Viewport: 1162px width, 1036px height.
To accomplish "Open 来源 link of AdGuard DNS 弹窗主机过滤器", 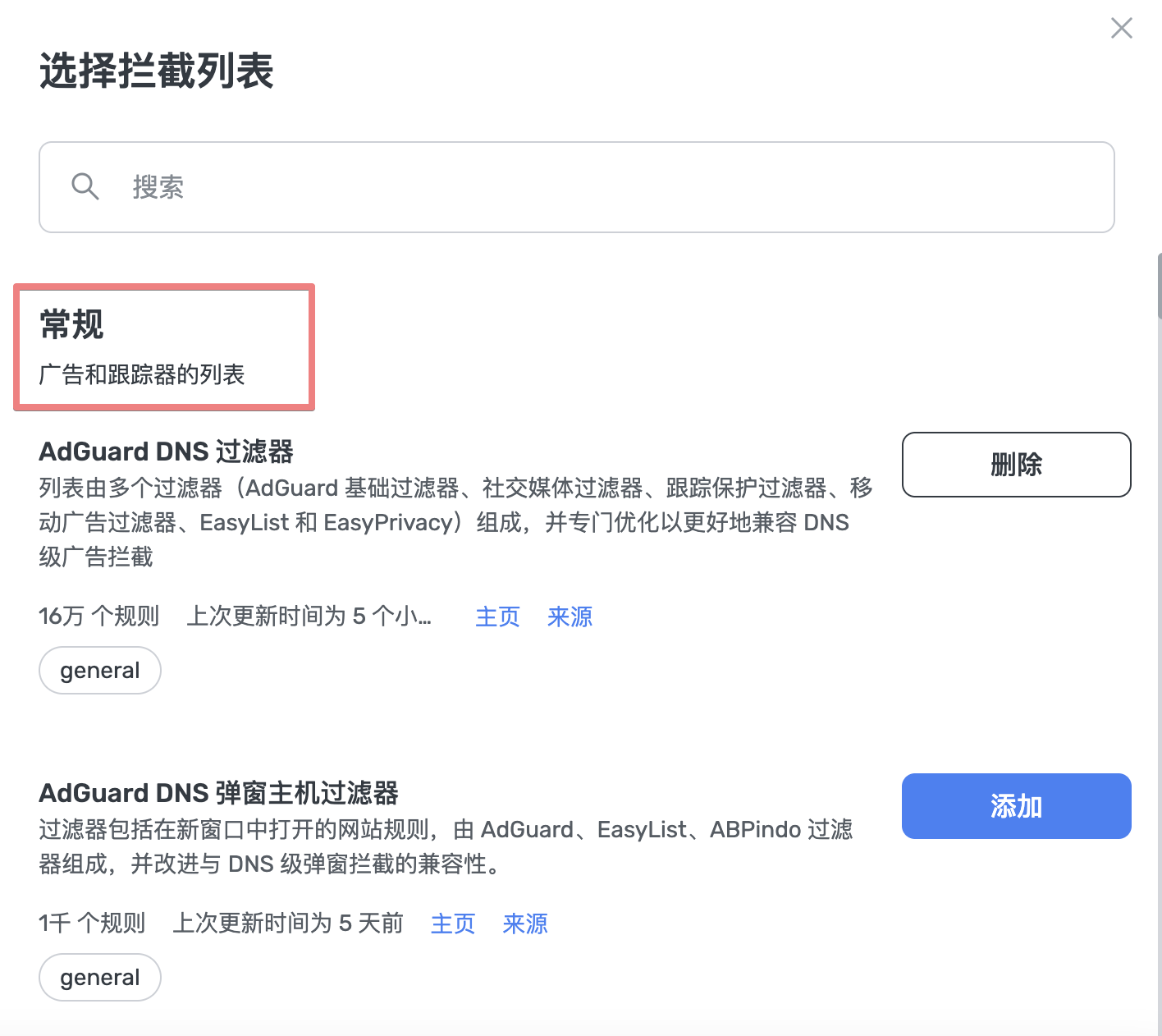I will click(525, 924).
